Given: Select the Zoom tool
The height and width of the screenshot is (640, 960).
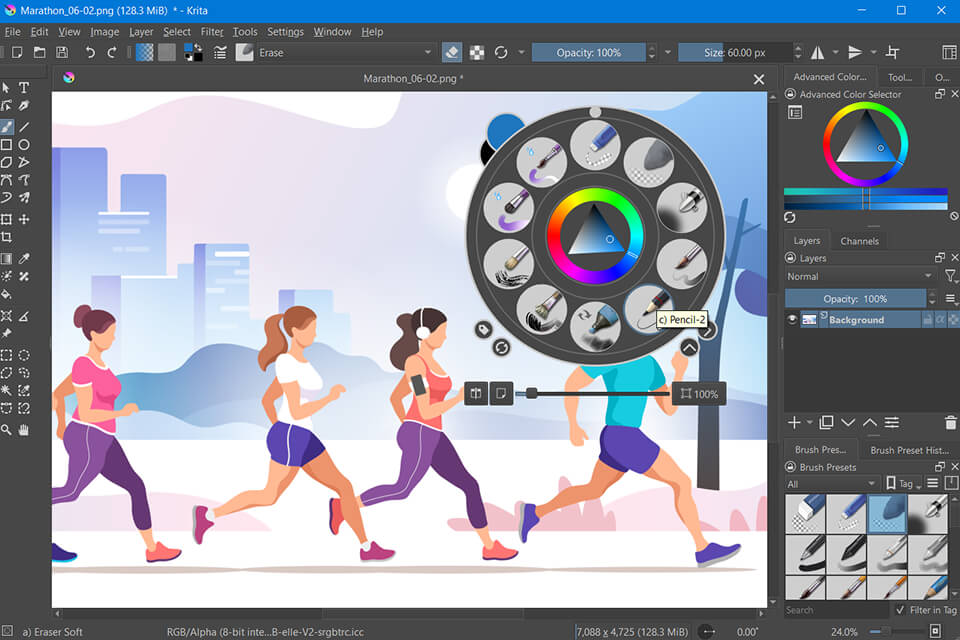Looking at the screenshot, I should pyautogui.click(x=6, y=429).
